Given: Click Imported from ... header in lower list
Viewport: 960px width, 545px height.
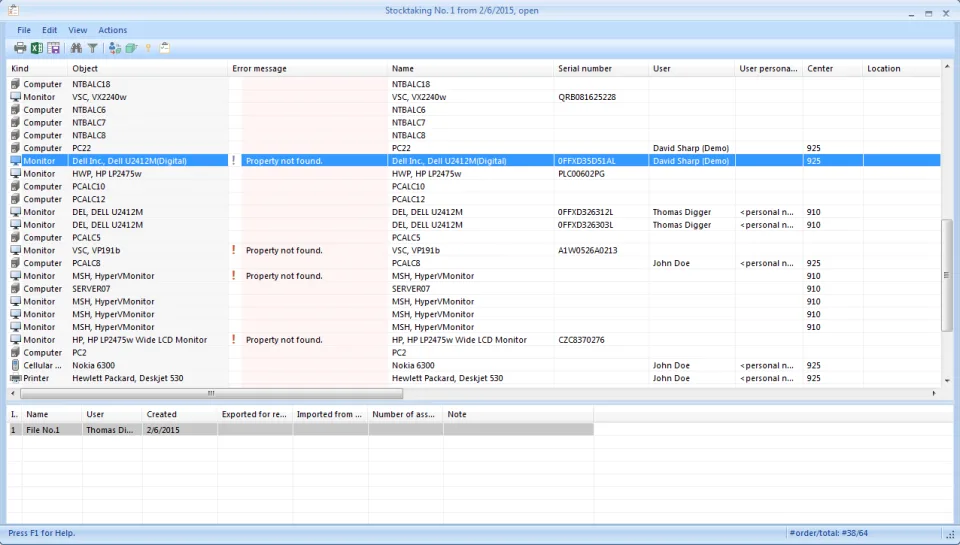Looking at the screenshot, I should coord(330,415).
